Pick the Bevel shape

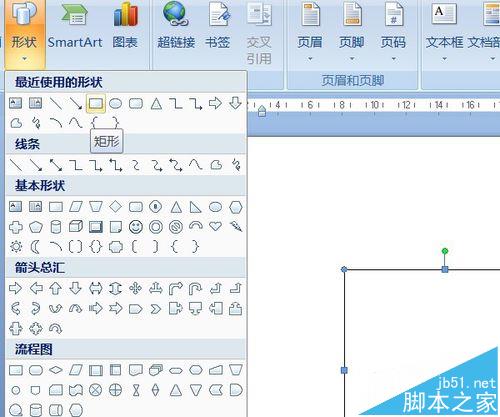tap(96, 227)
